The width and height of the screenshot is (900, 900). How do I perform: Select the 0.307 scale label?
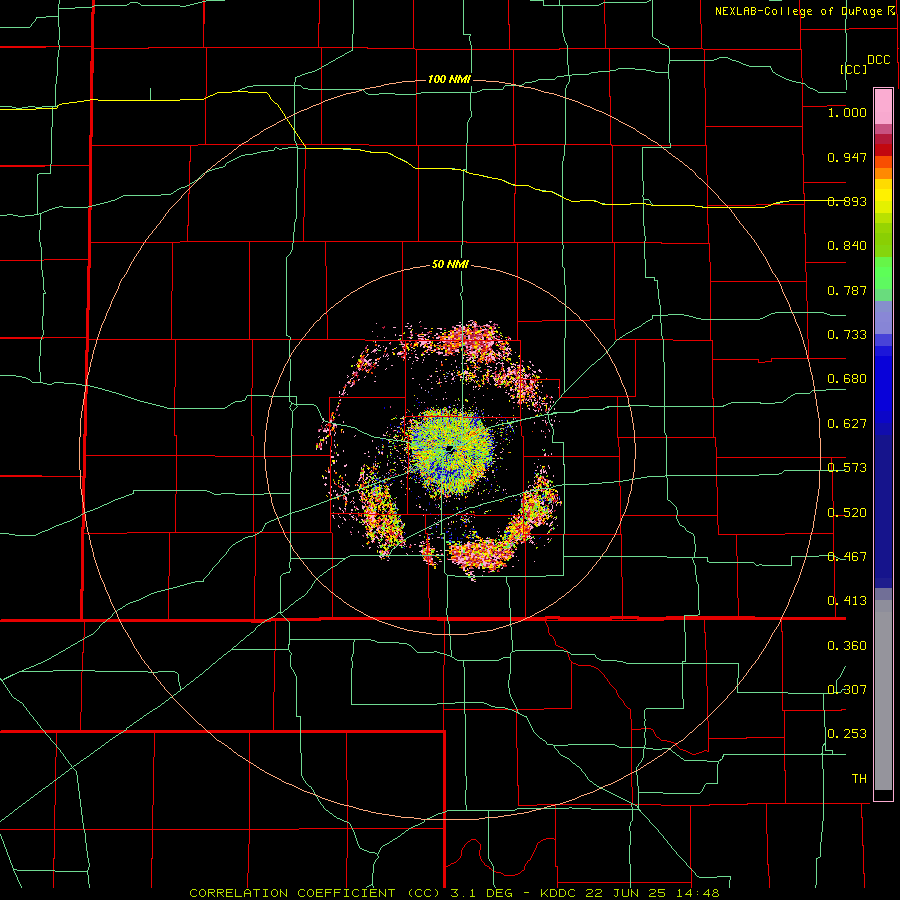(847, 689)
